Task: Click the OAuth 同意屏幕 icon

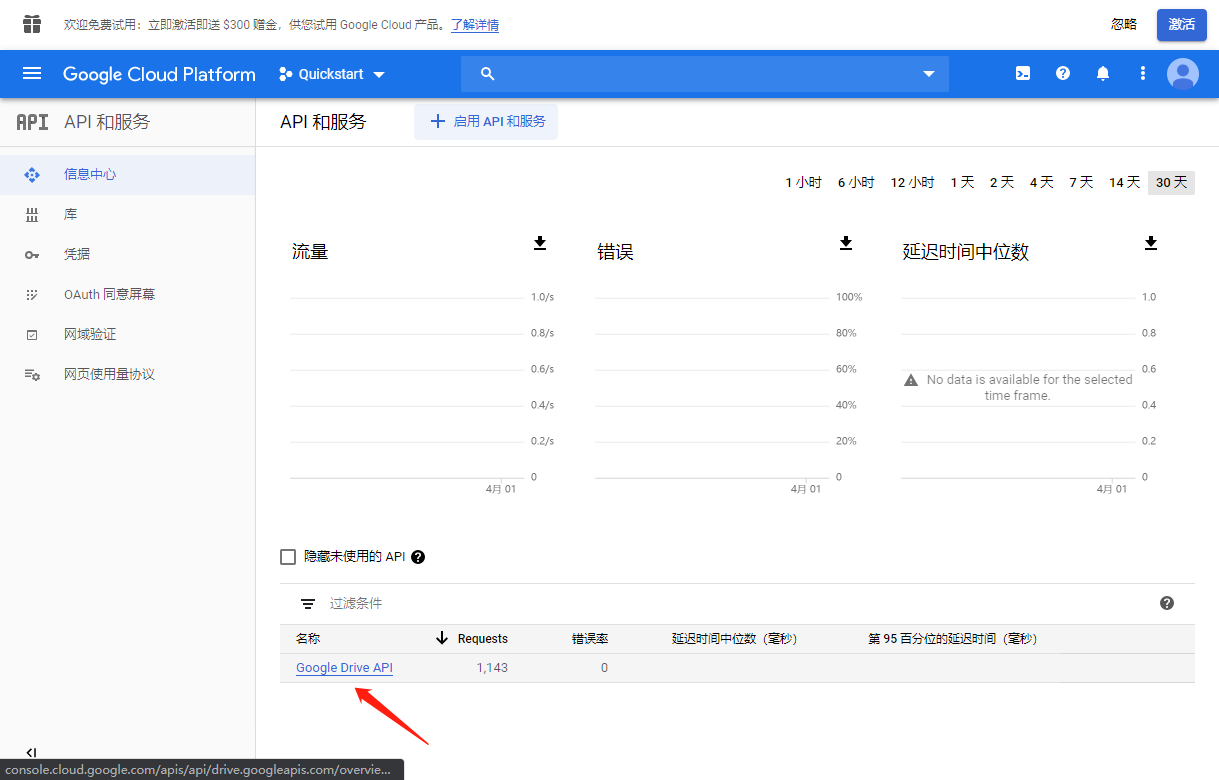Action: tap(32, 294)
